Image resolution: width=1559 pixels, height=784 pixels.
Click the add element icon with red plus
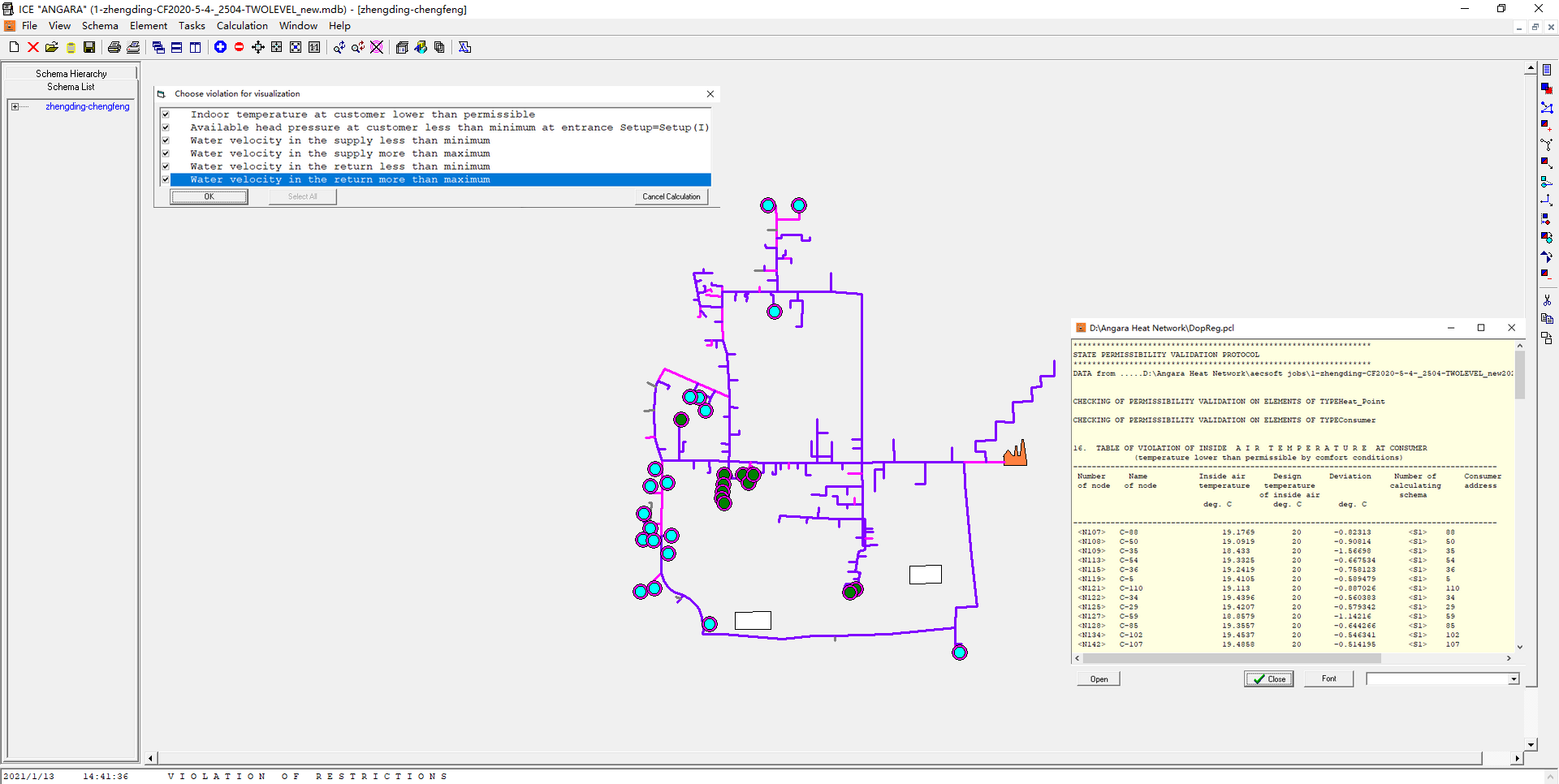(1547, 126)
